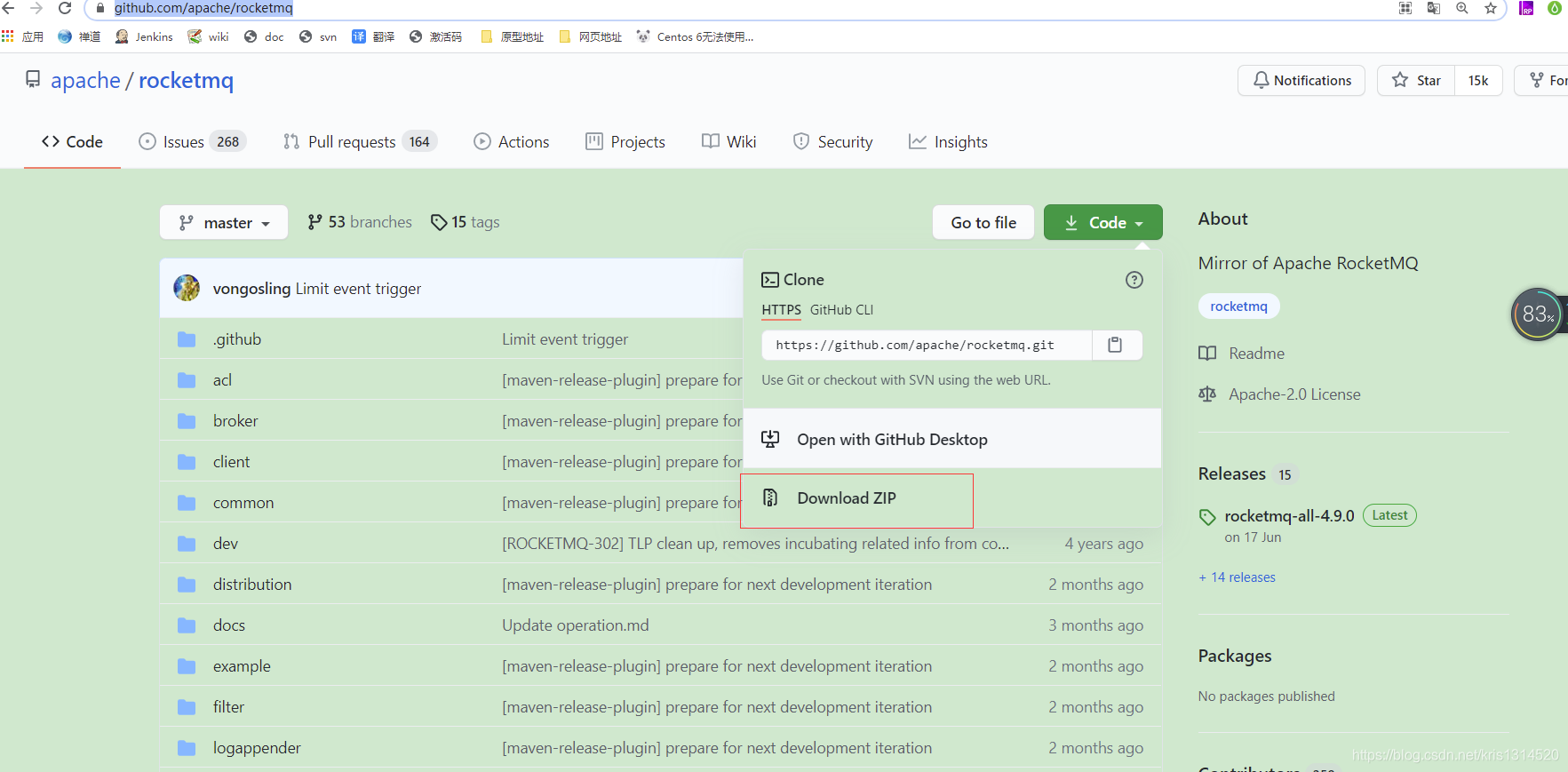Click vongosling avatar image
The image size is (1568, 772).
pos(187,288)
